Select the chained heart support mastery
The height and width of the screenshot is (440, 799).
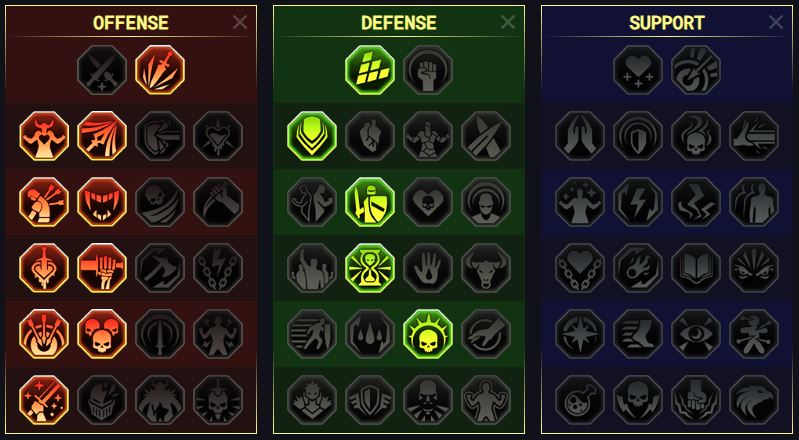tap(580, 268)
